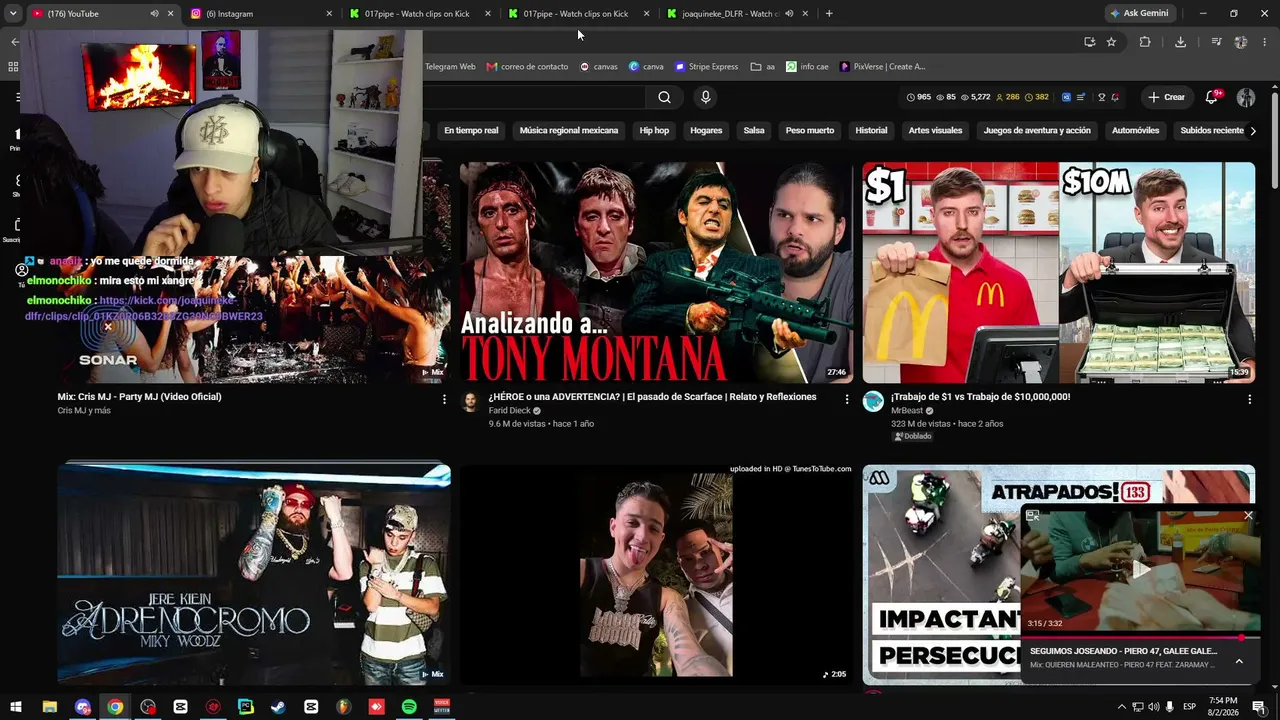This screenshot has width=1280, height=720.
Task: Open options for MrBeast $1 vs $10,000,000 video
Action: 1249,399
